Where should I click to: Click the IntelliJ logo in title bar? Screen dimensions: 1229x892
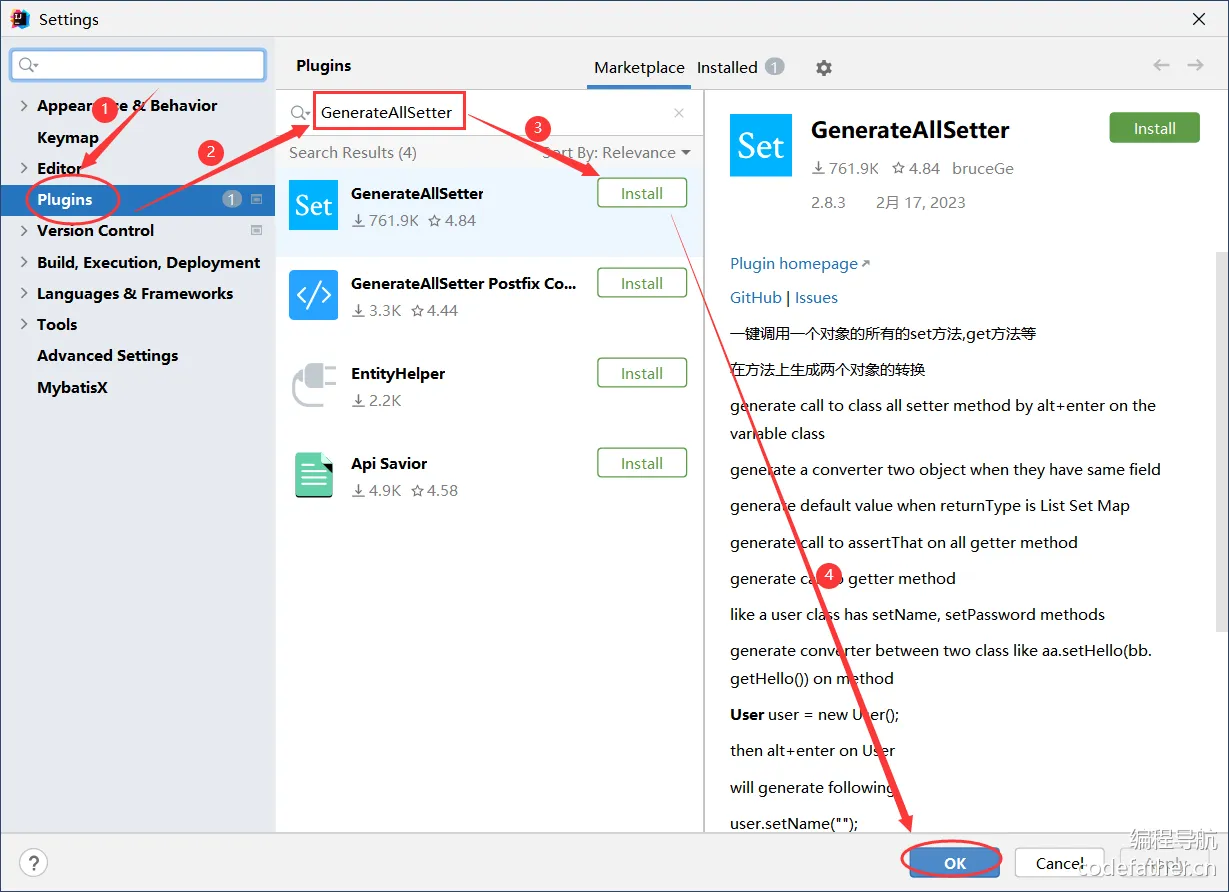coord(19,19)
